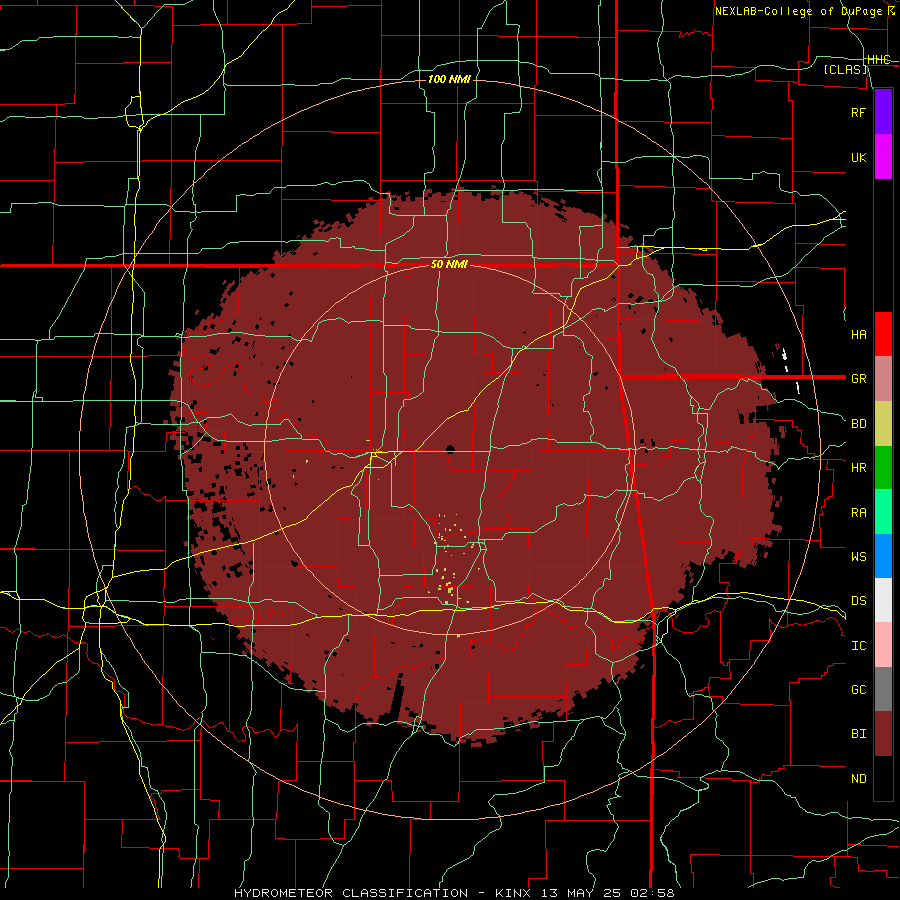This screenshot has width=900, height=900.
Task: Click the WS blue legend swatch
Action: 883,556
